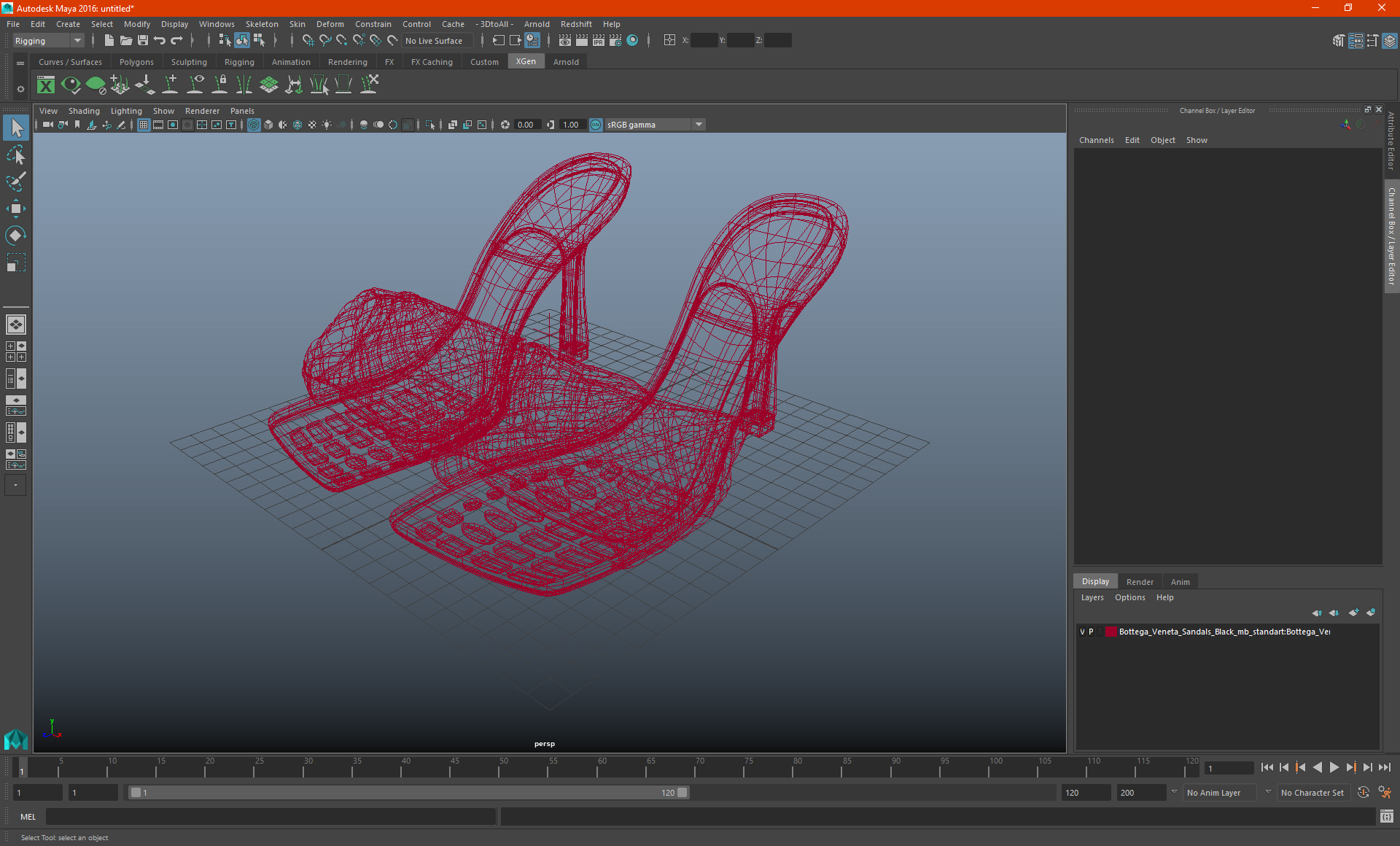Click the Undo arrow icon
Screen dimensions: 1400x846
(160, 41)
